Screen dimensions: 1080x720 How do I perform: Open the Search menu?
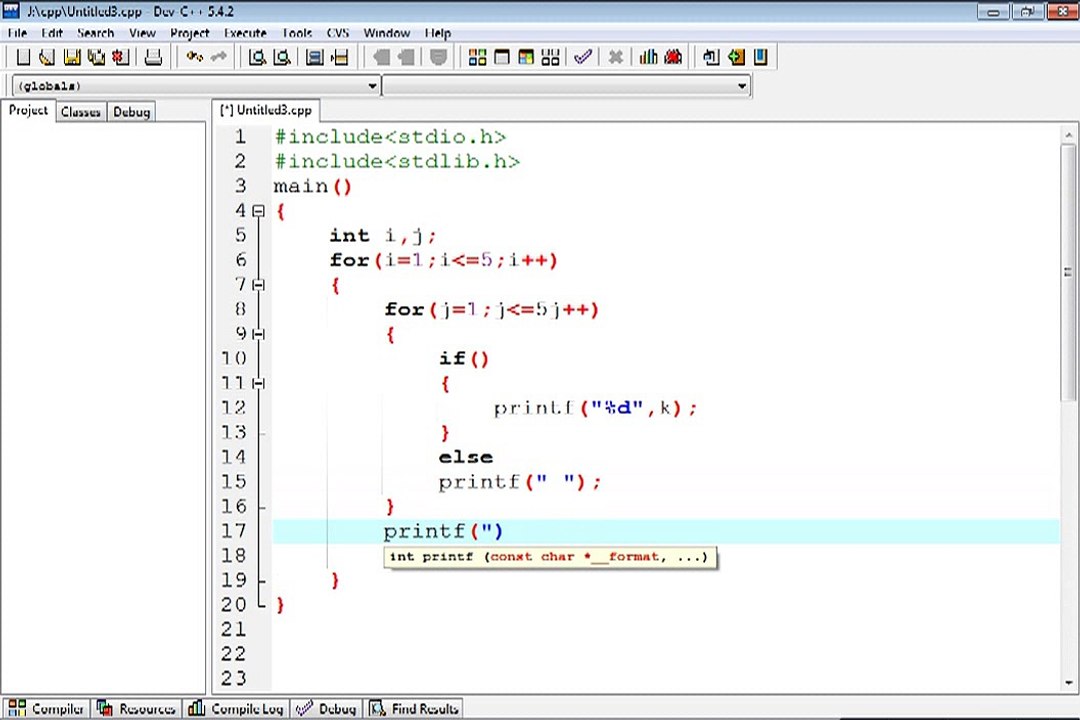[95, 32]
